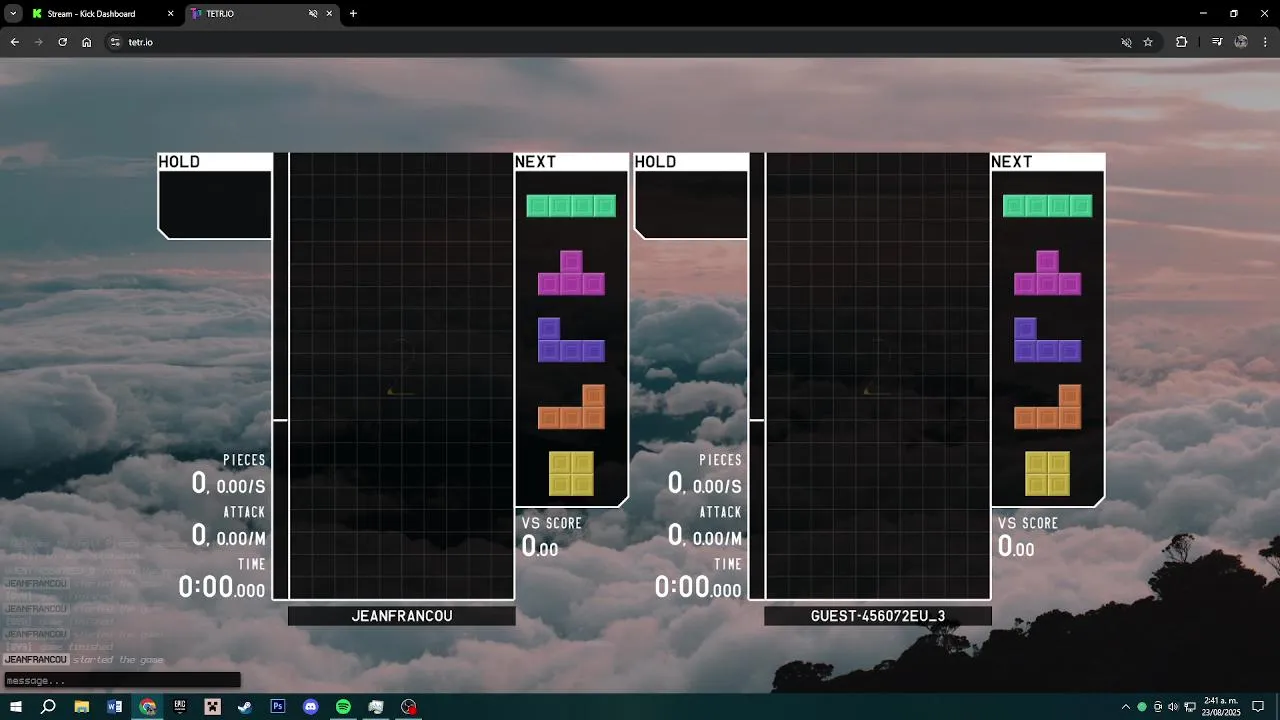Reload the tetr.io page
This screenshot has width=1280, height=720.
point(62,42)
